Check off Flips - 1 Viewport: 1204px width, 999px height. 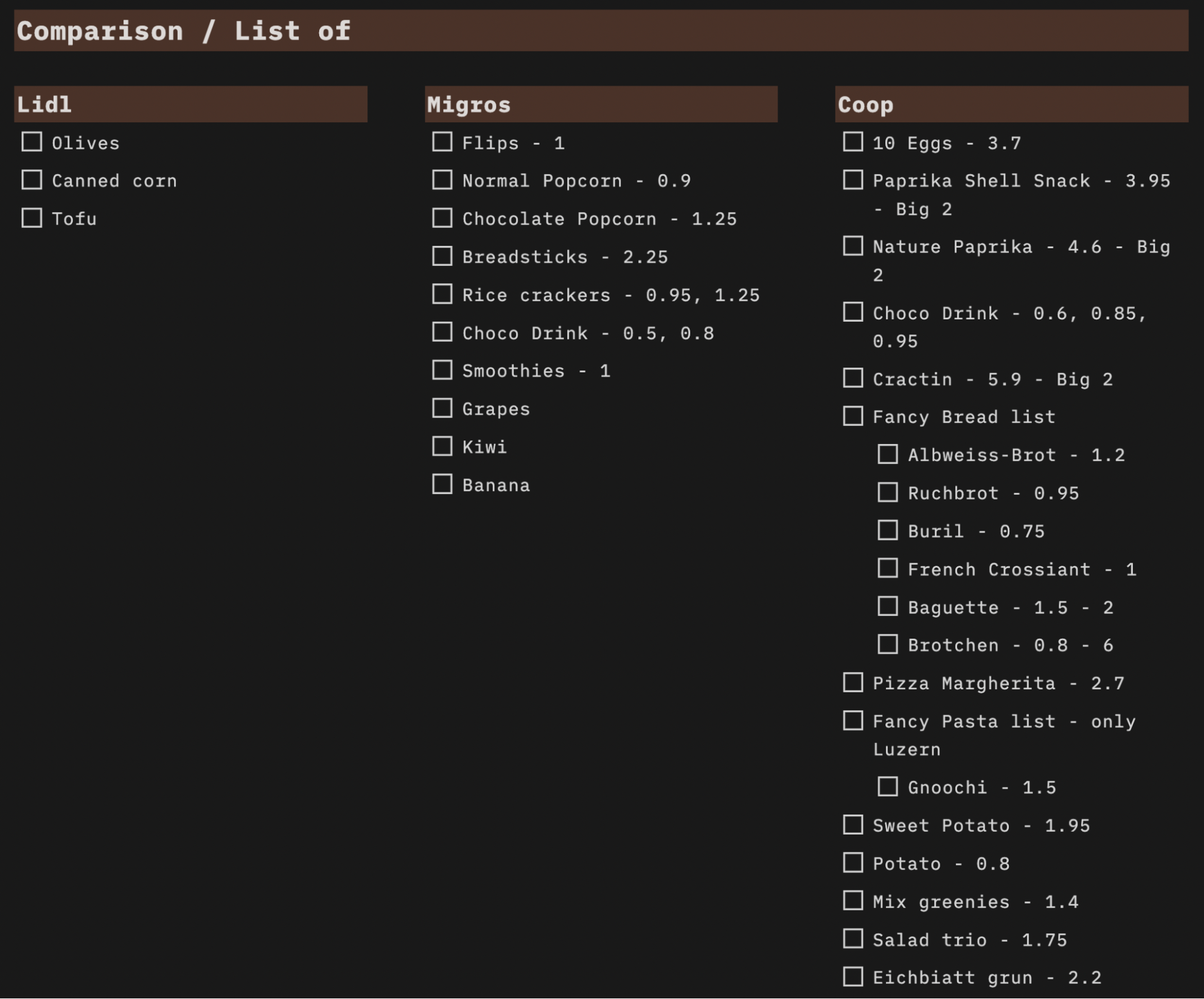click(x=442, y=142)
